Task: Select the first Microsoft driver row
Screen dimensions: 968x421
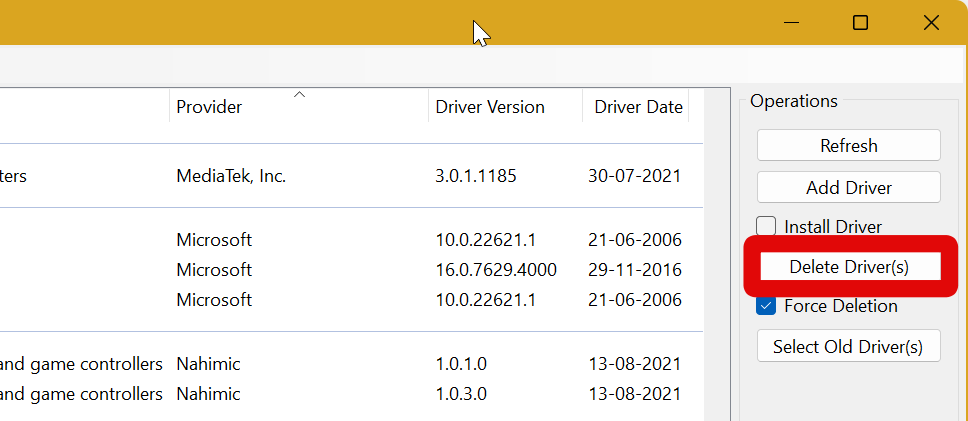Action: tap(214, 240)
